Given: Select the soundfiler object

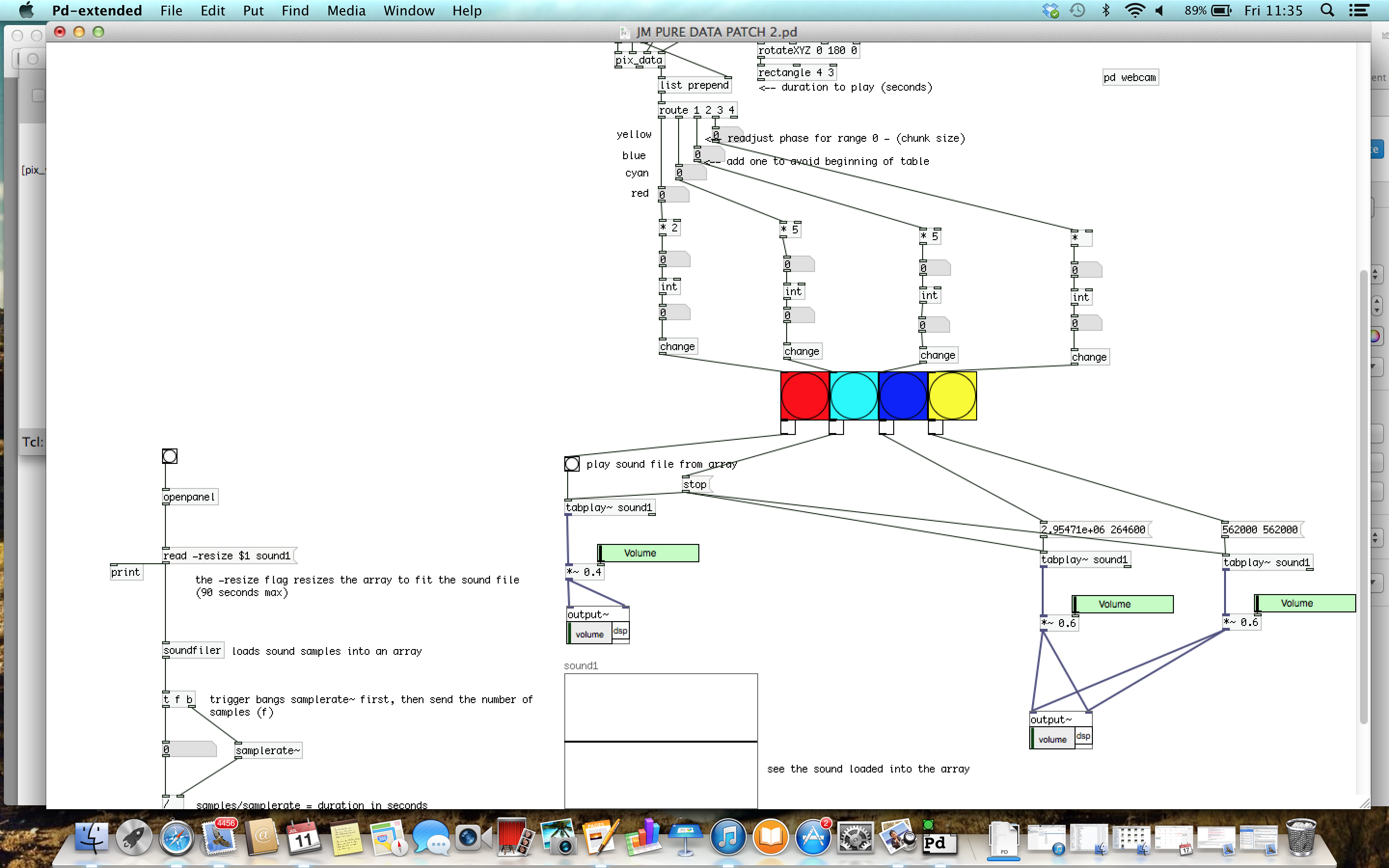Looking at the screenshot, I should coord(193,650).
